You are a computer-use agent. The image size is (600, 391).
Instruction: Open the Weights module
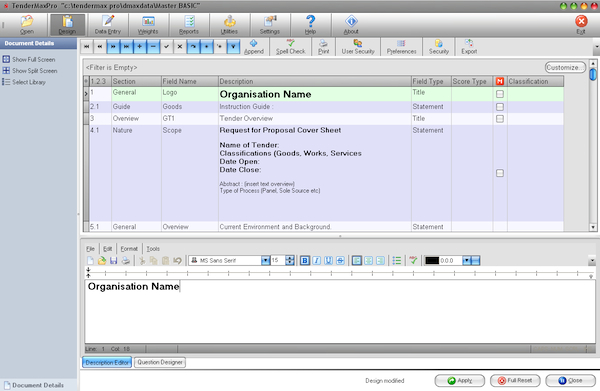tap(148, 25)
